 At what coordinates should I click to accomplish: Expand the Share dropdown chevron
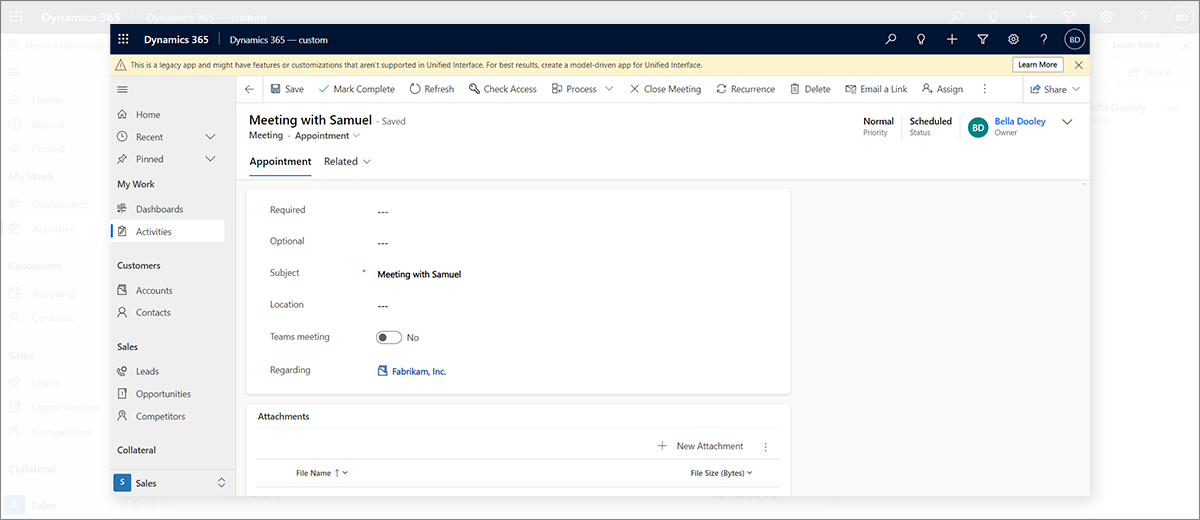tap(1077, 89)
